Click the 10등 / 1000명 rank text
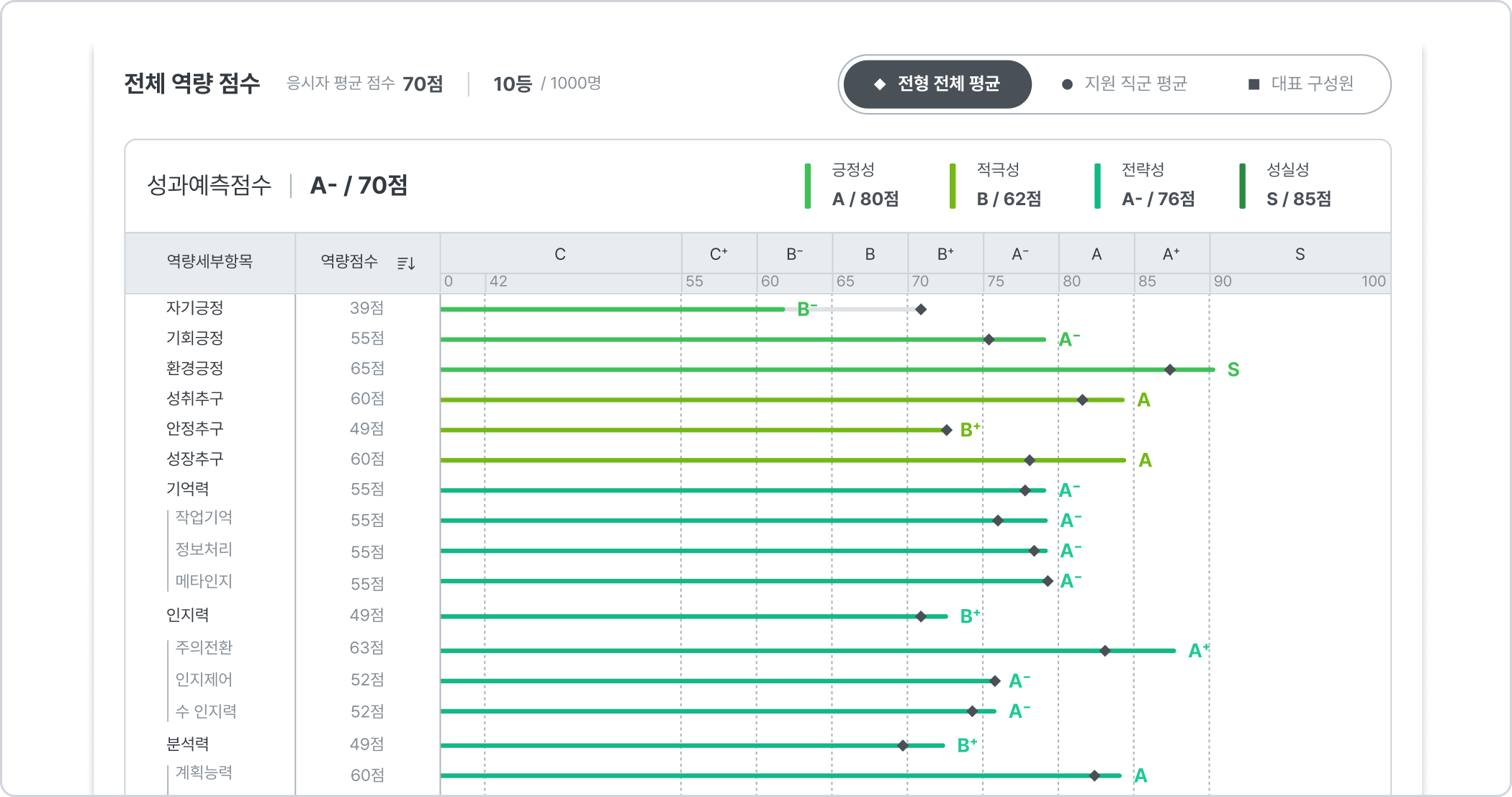 [547, 84]
